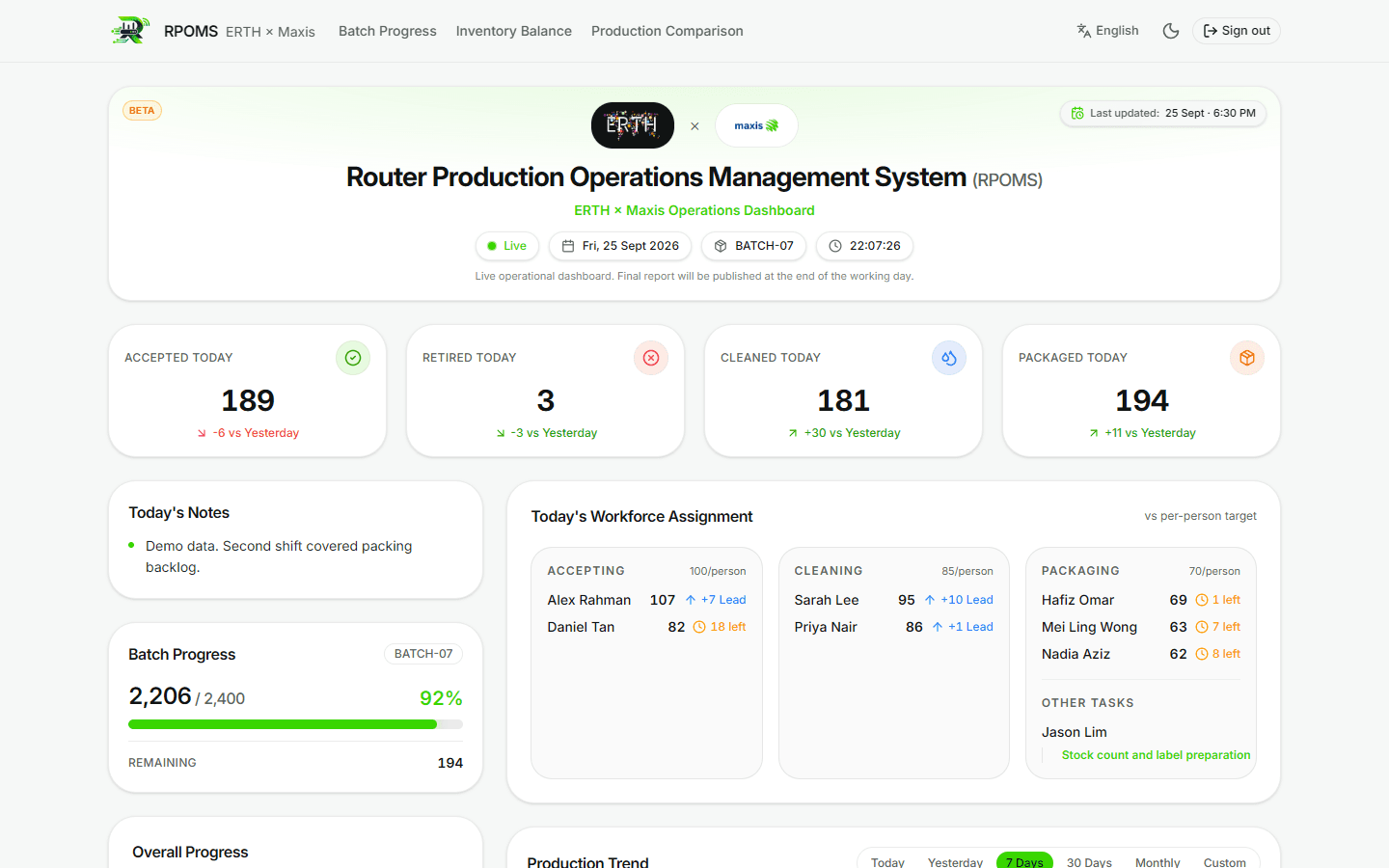
Task: Click the REMAINING 194 value
Action: [x=450, y=763]
